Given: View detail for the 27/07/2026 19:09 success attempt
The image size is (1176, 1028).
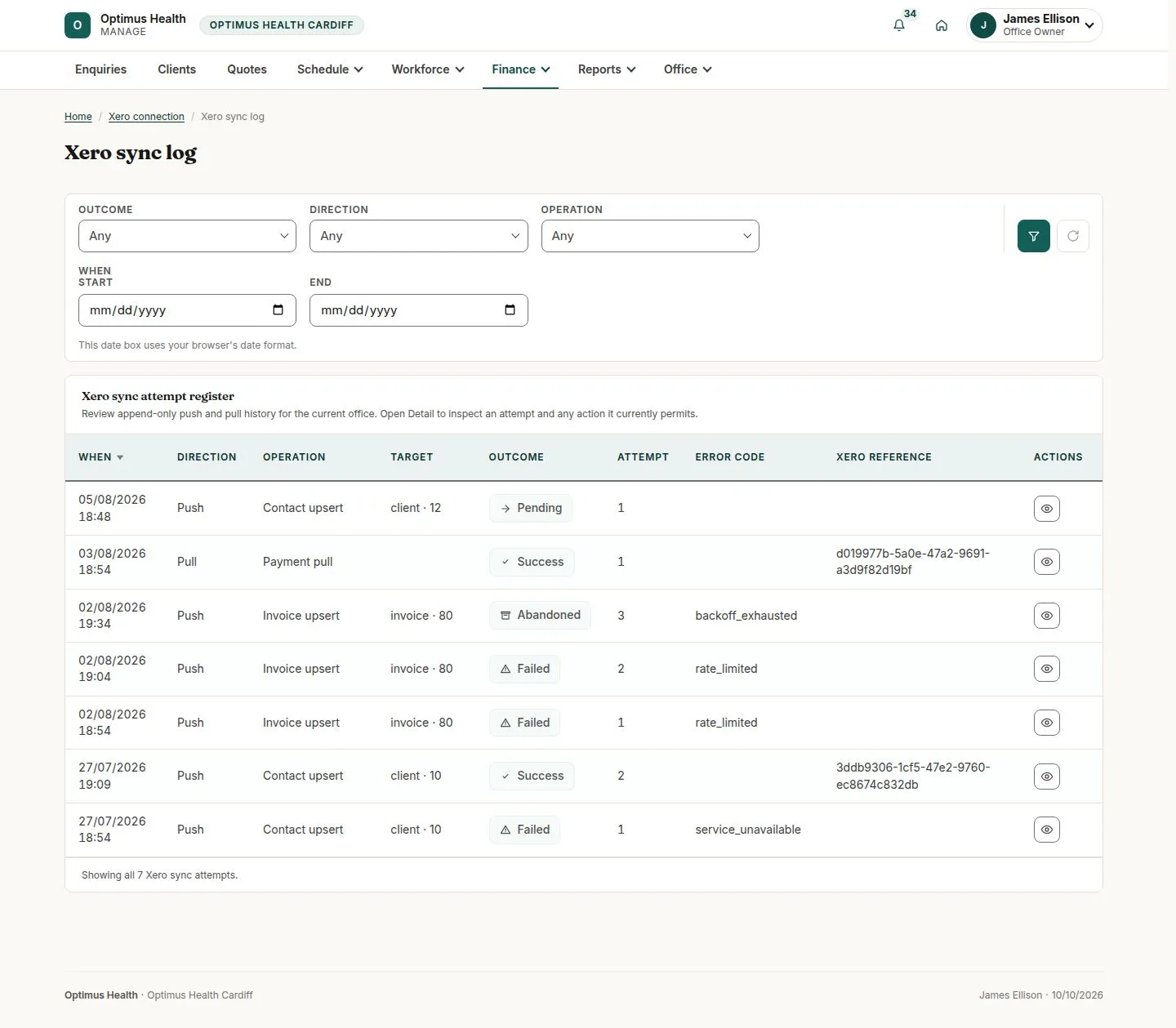Looking at the screenshot, I should 1047,776.
